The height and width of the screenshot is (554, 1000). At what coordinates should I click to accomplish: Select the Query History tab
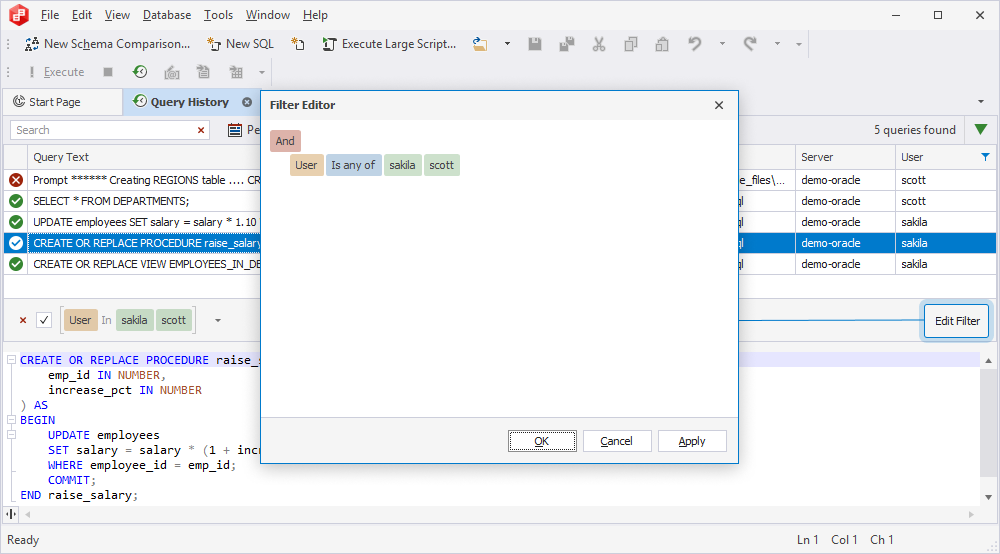189,102
